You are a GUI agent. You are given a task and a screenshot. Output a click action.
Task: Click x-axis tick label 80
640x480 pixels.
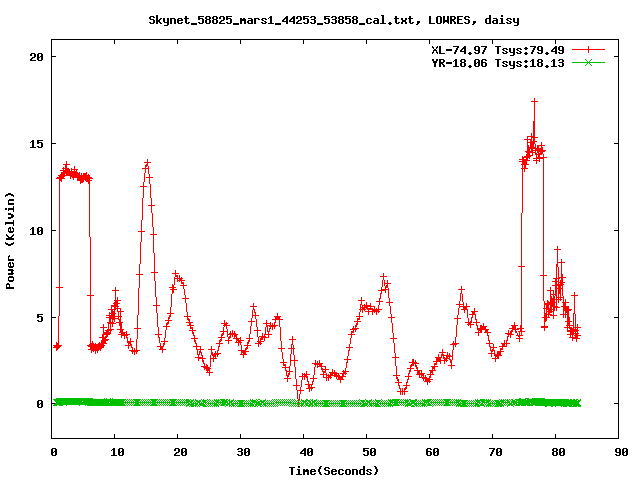[x=558, y=452]
